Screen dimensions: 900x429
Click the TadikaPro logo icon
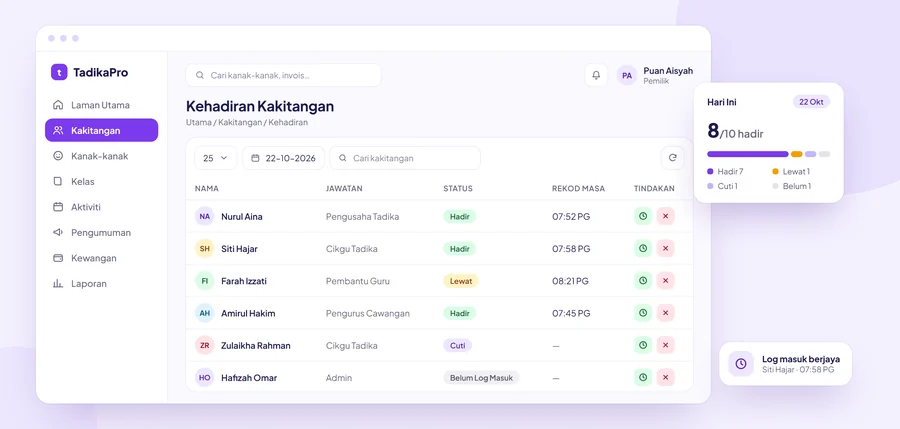[x=59, y=72]
